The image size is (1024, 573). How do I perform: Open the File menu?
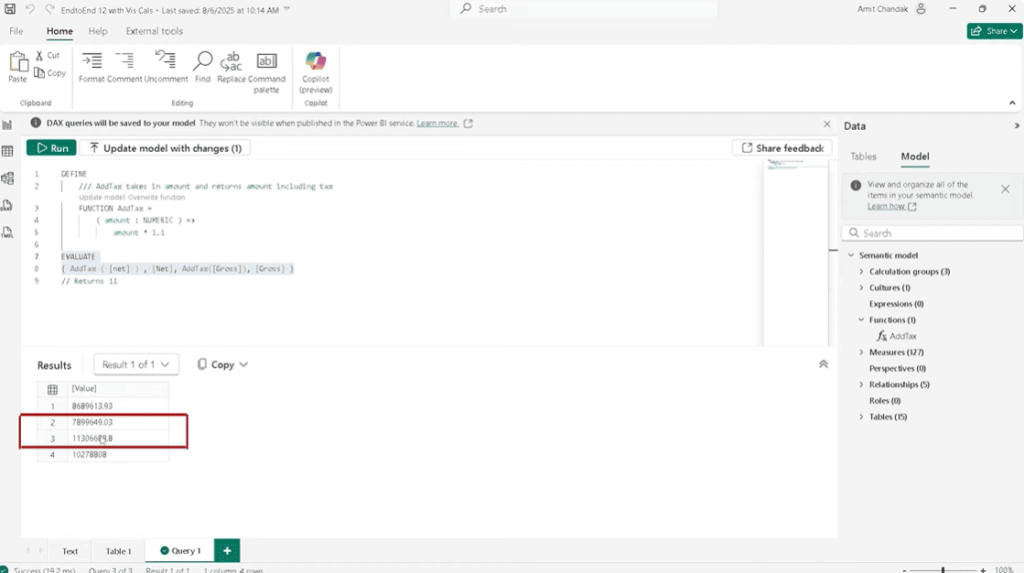coord(16,31)
